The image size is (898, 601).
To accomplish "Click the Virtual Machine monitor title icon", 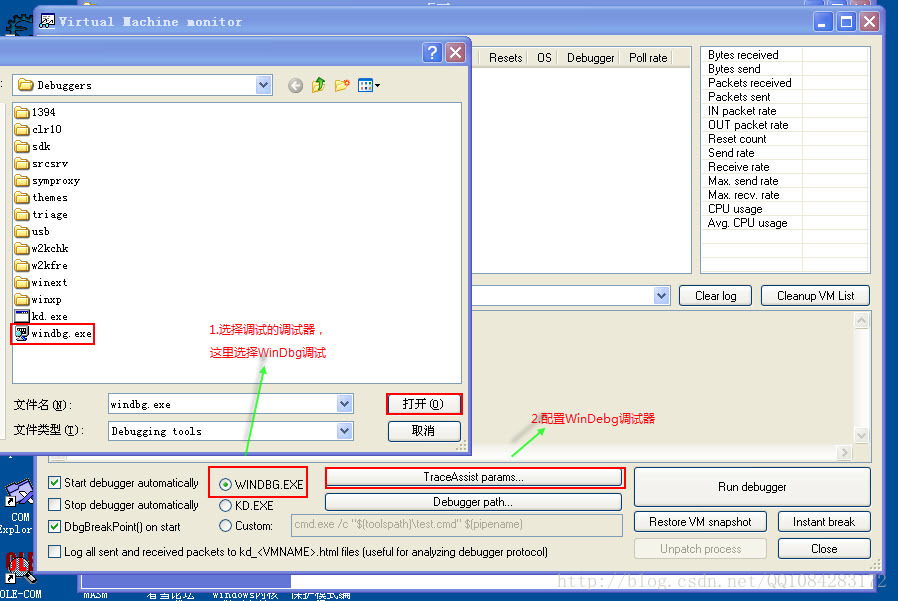I will point(47,21).
